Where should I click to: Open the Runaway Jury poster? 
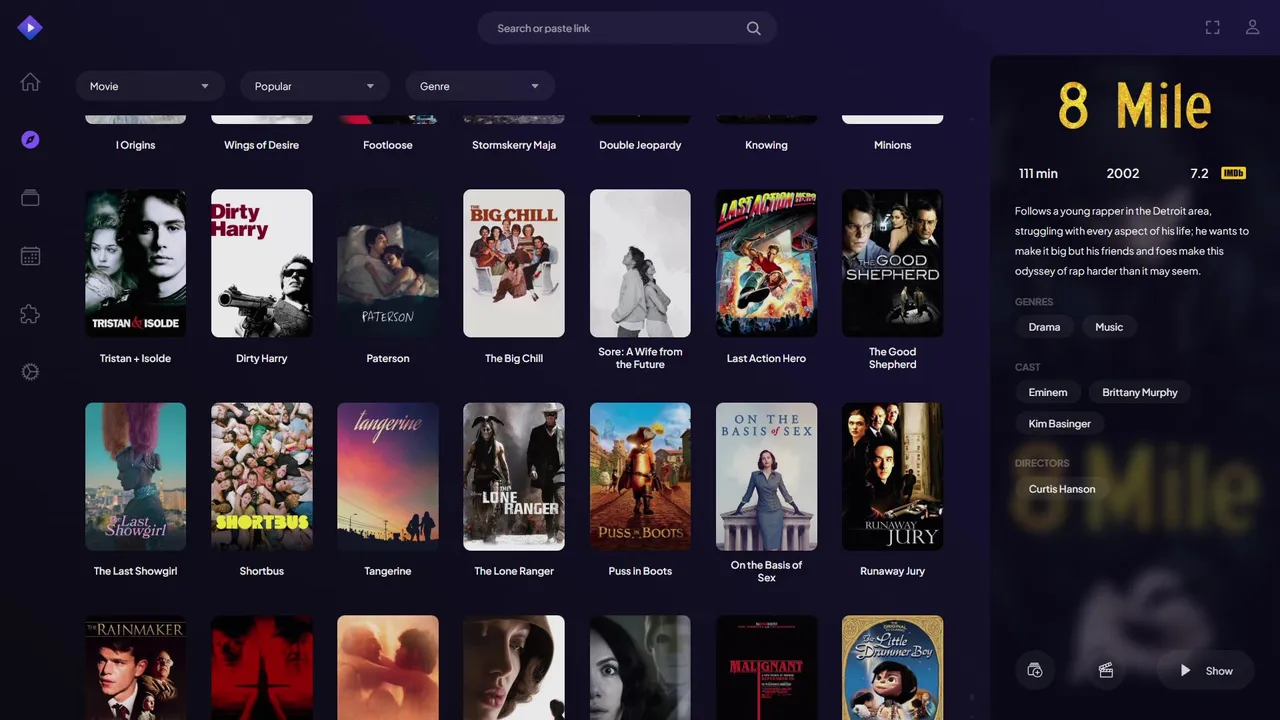pyautogui.click(x=892, y=476)
